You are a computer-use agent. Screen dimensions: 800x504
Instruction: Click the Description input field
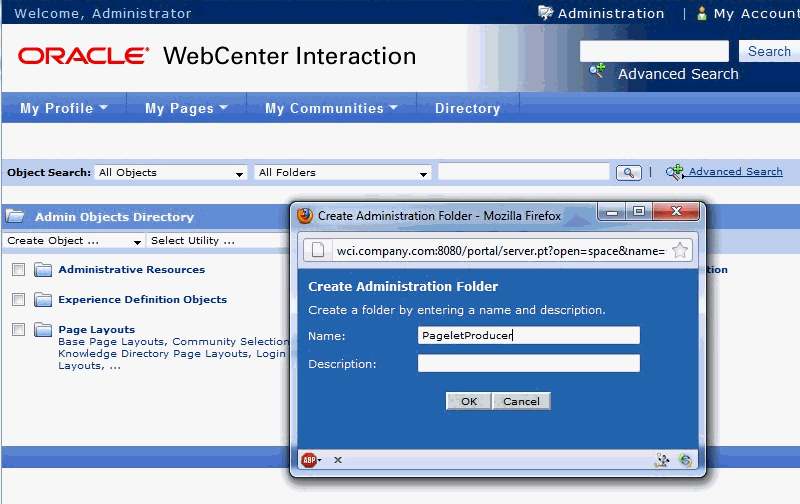click(x=529, y=363)
